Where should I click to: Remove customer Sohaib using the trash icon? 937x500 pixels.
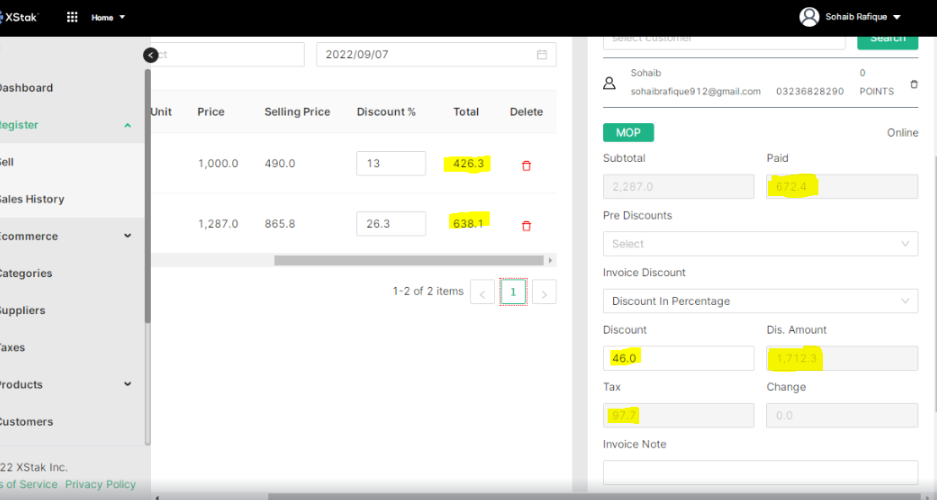[913, 85]
